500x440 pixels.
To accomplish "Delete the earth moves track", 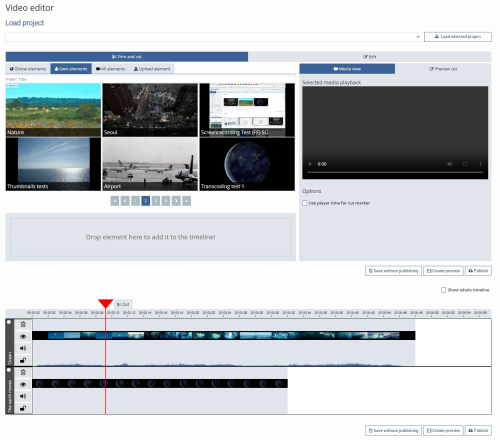I will click(23, 372).
